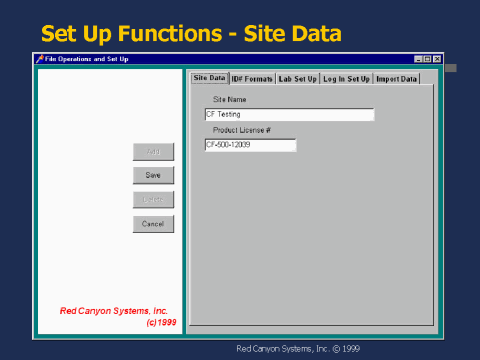Click the Site Name input field
Screen dimensions: 480x360
pos(289,114)
